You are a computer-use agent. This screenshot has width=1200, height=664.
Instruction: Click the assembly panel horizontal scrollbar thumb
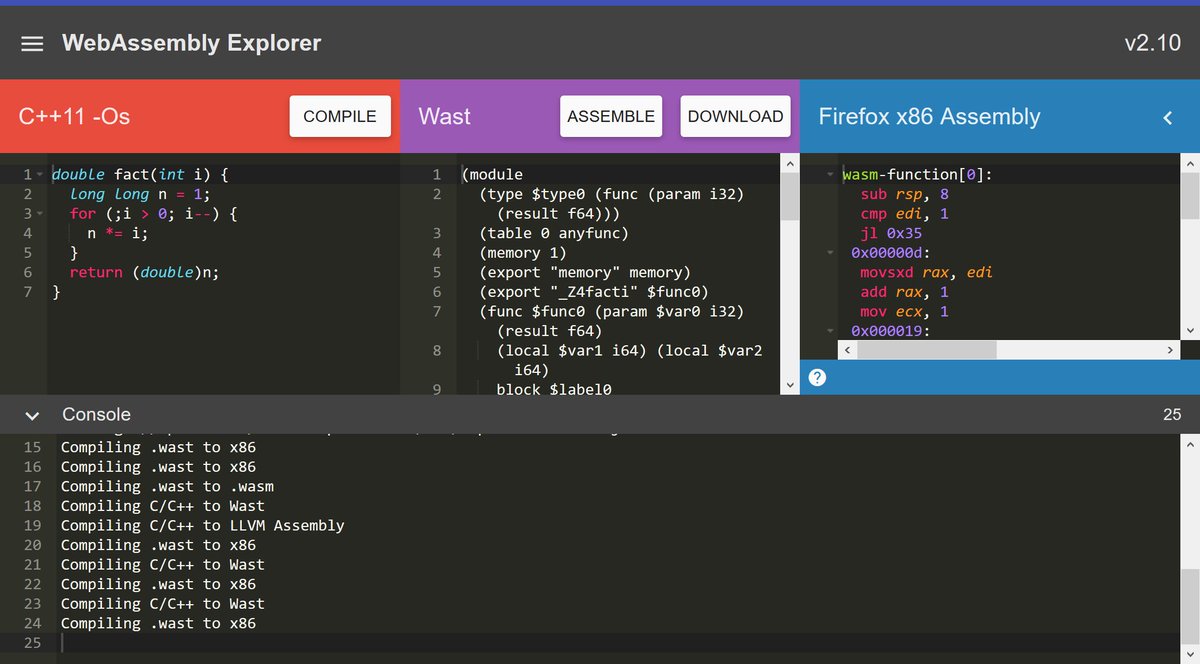[x=926, y=350]
